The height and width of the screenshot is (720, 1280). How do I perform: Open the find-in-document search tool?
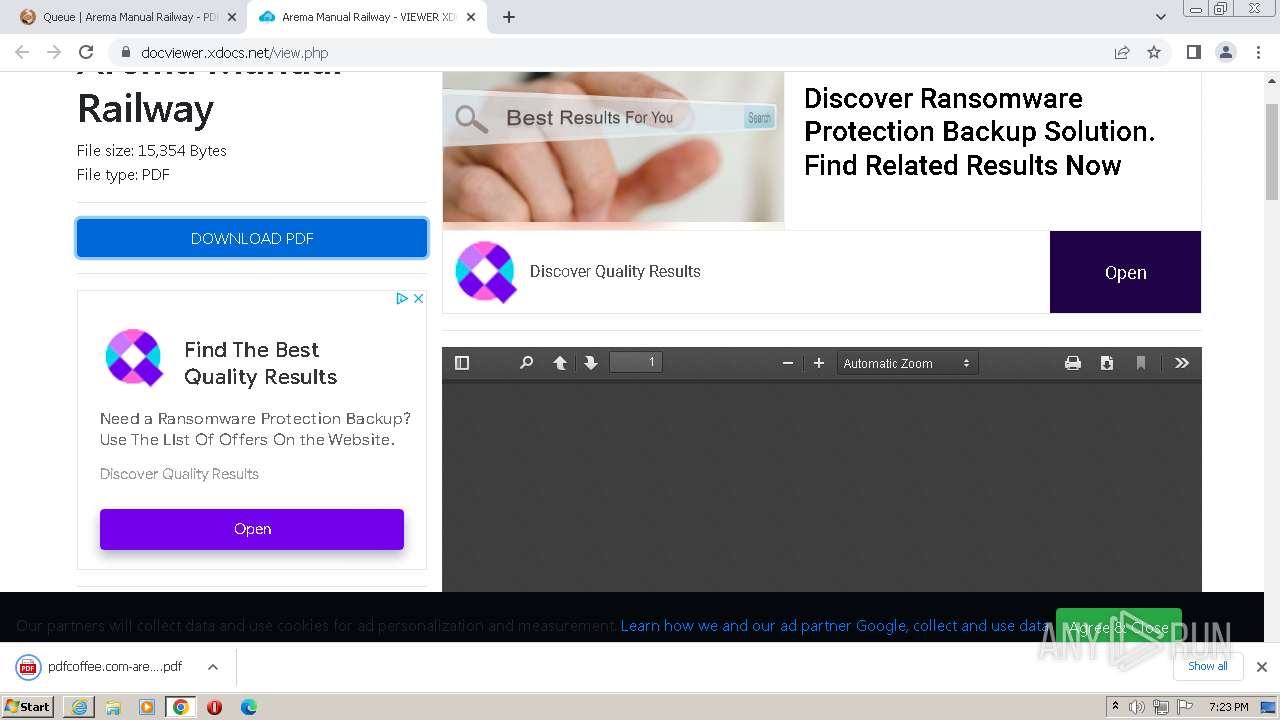[x=526, y=363]
